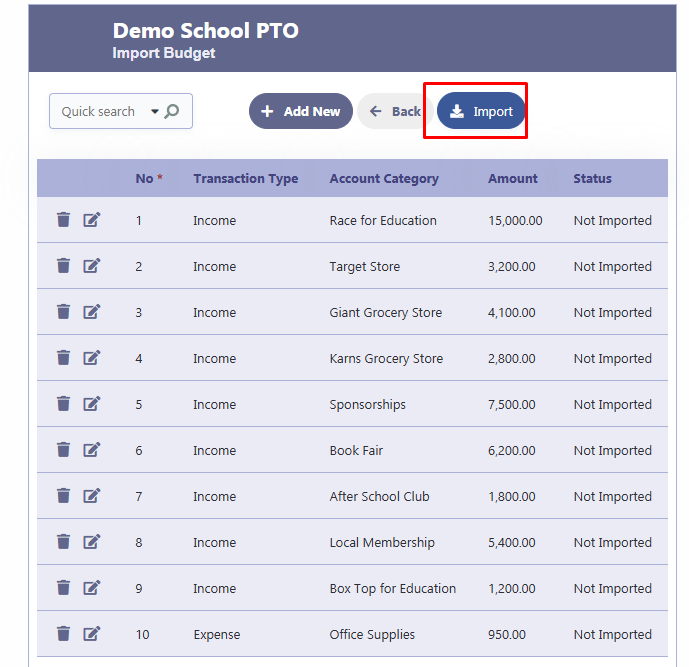The width and height of the screenshot is (689, 667).
Task: Sort by Amount column header
Action: [512, 179]
